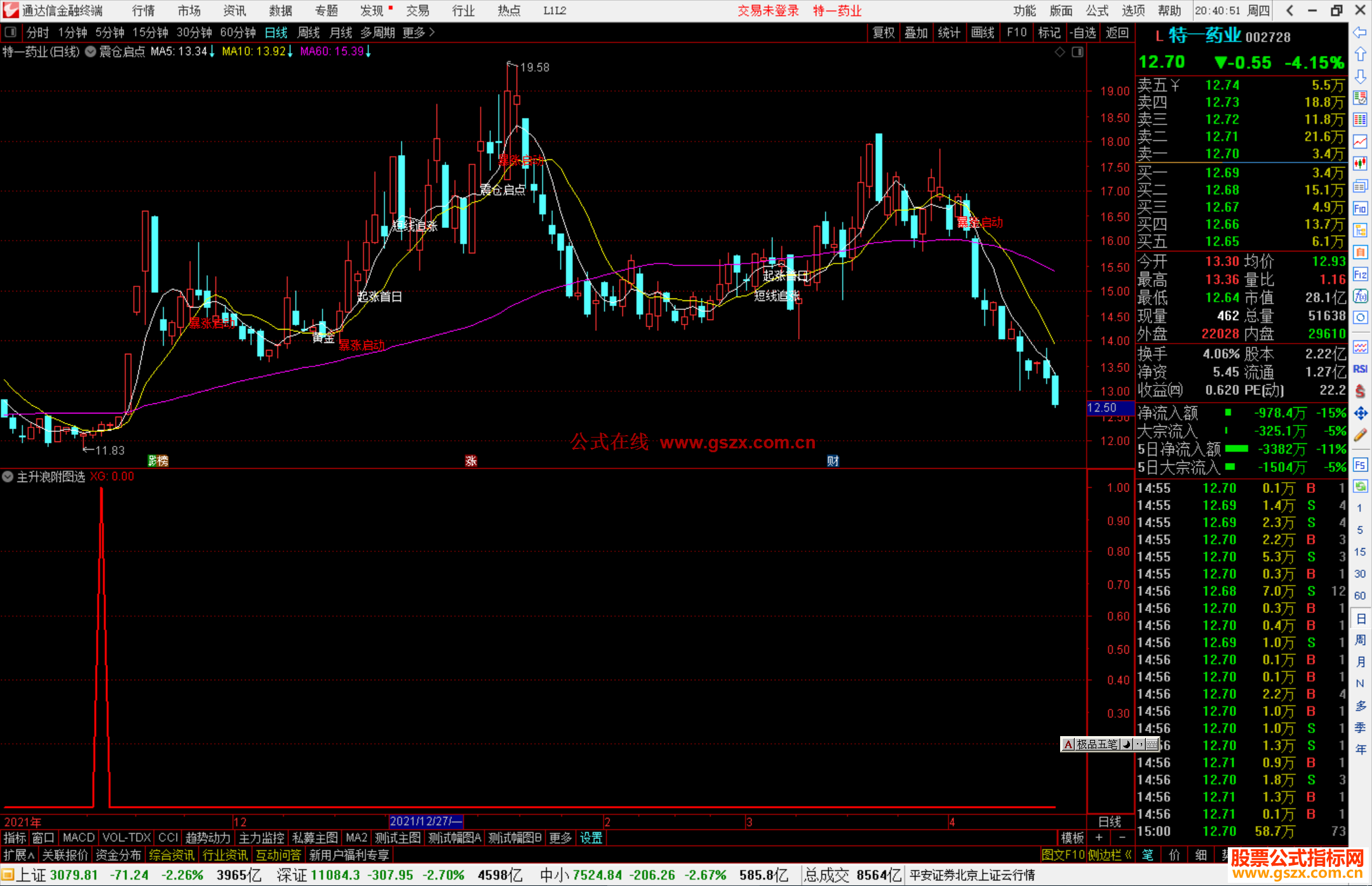Select the 资金分布 bottom tab
The height and width of the screenshot is (886, 1372).
tap(118, 855)
